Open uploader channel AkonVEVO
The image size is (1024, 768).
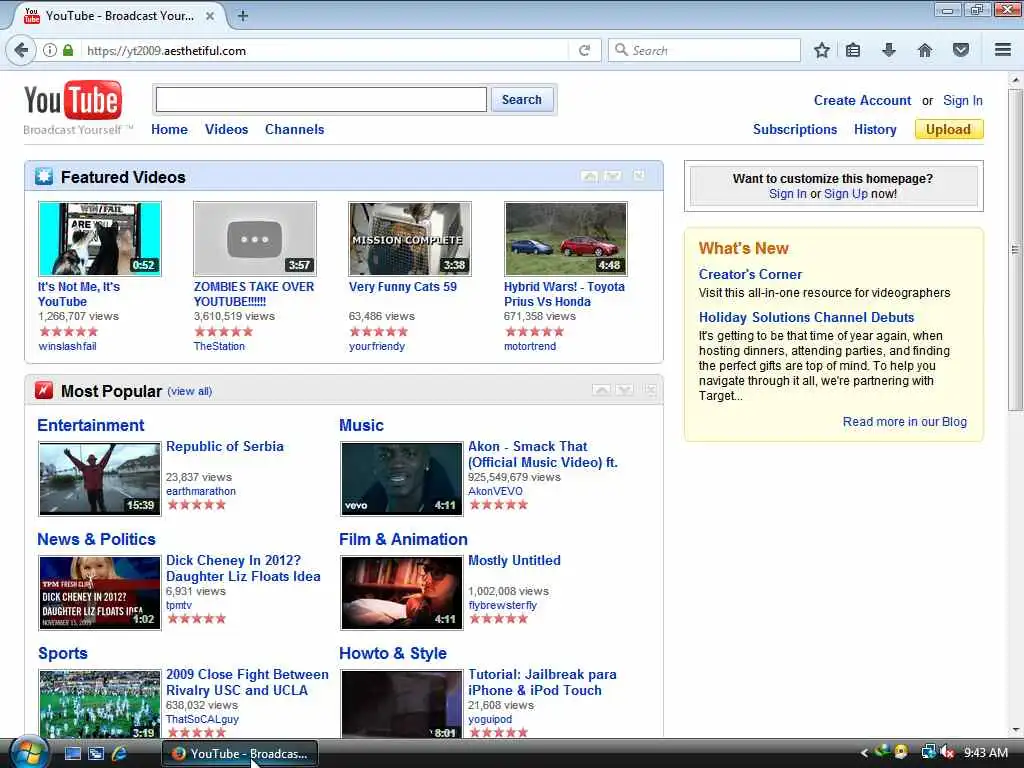[x=495, y=491]
